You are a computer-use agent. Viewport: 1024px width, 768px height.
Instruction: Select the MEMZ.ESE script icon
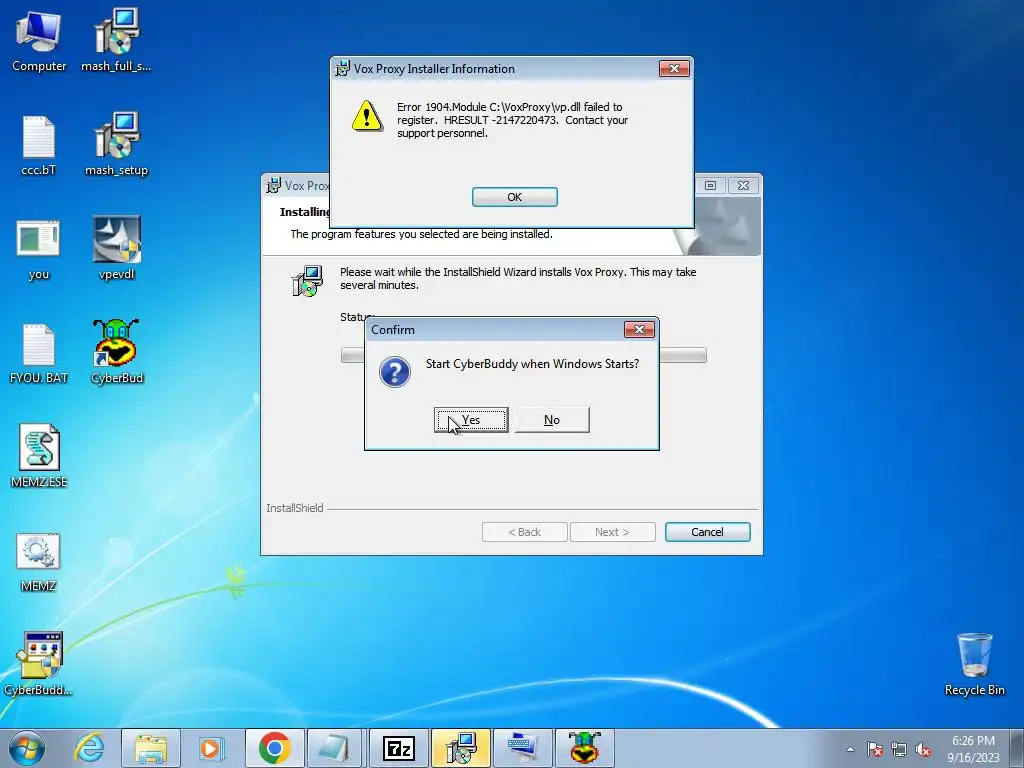[39, 456]
